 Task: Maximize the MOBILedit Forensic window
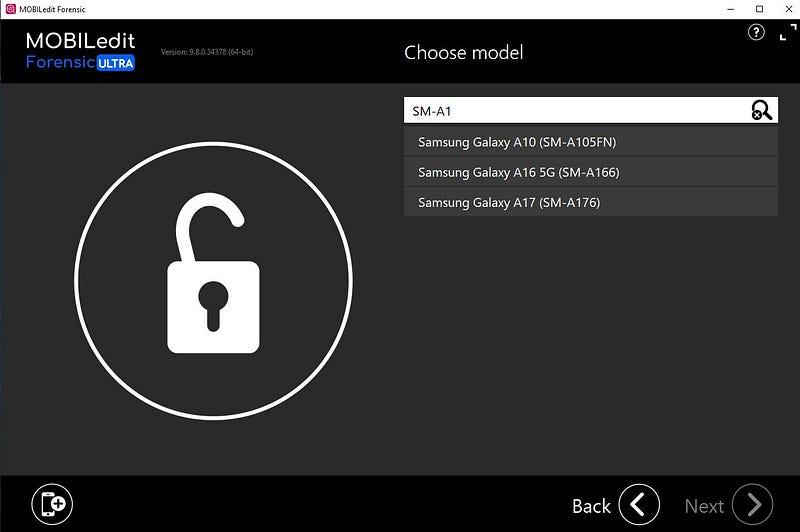(x=759, y=9)
